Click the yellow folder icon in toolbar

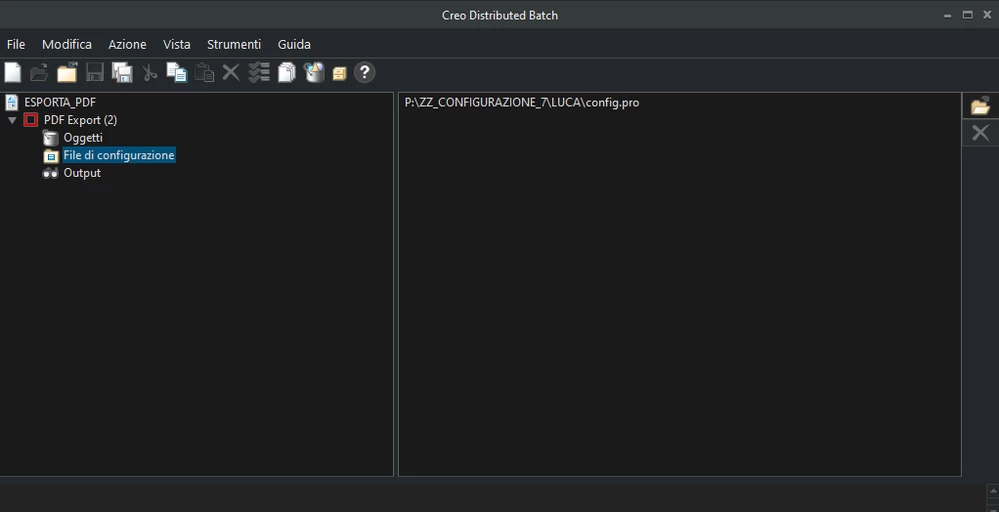(x=67, y=73)
